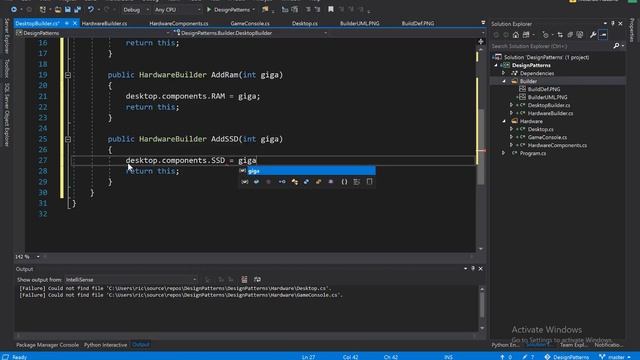Select Program.cs in Solution Explorer
This screenshot has height=360, width=640.
pos(533,153)
